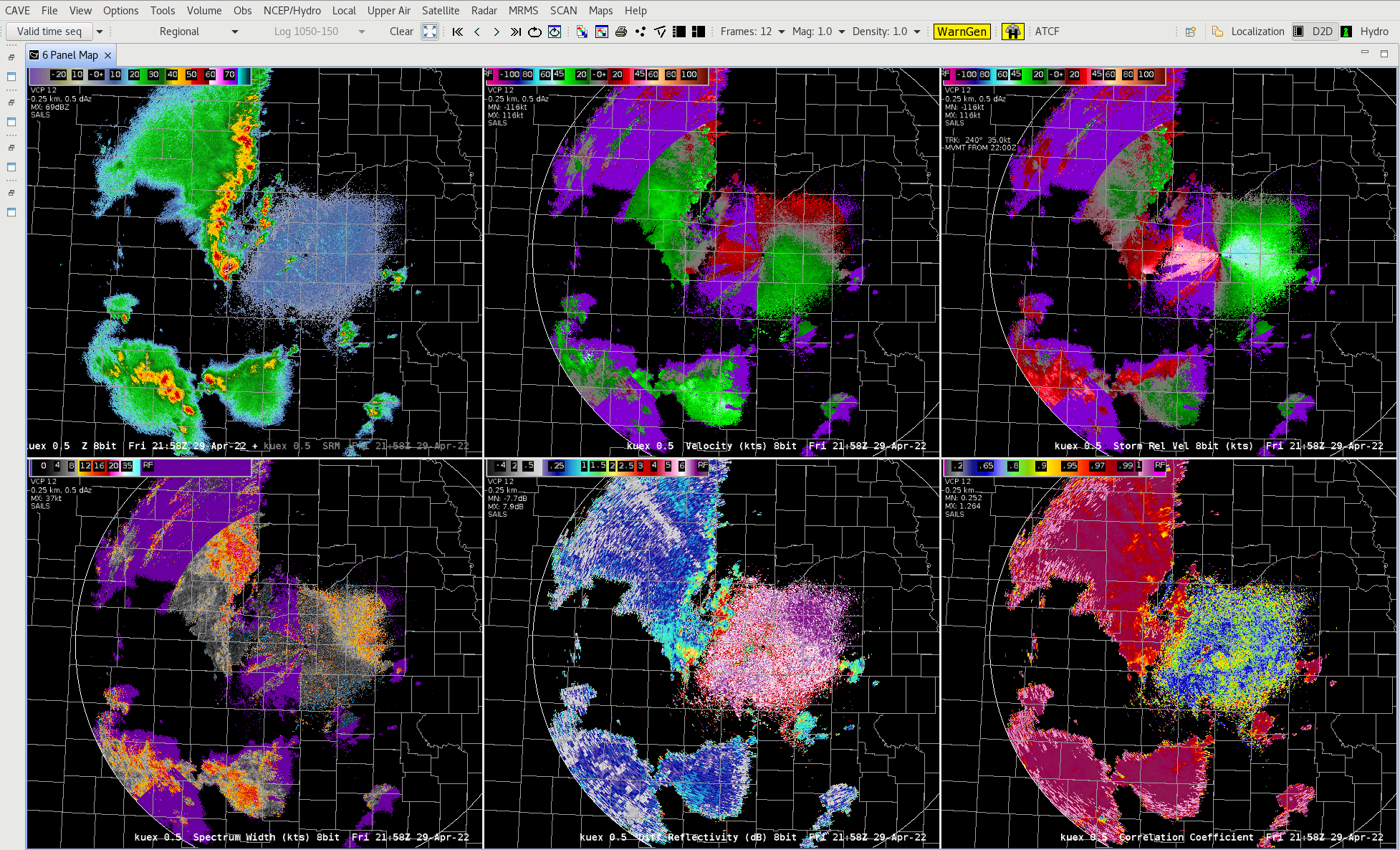The width and height of the screenshot is (1400, 850).
Task: Toggle frame looping with the circular arrow icon
Action: [x=534, y=32]
